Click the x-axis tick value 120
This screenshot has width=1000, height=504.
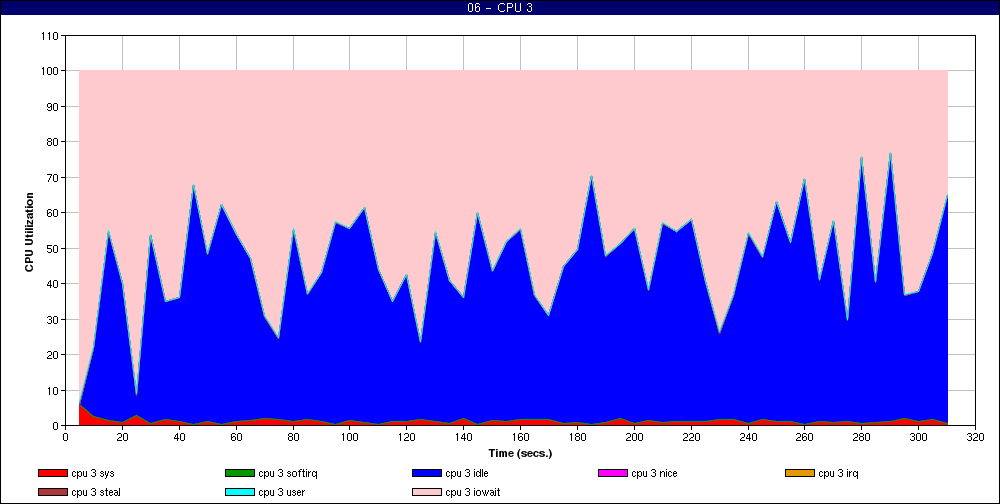click(406, 437)
